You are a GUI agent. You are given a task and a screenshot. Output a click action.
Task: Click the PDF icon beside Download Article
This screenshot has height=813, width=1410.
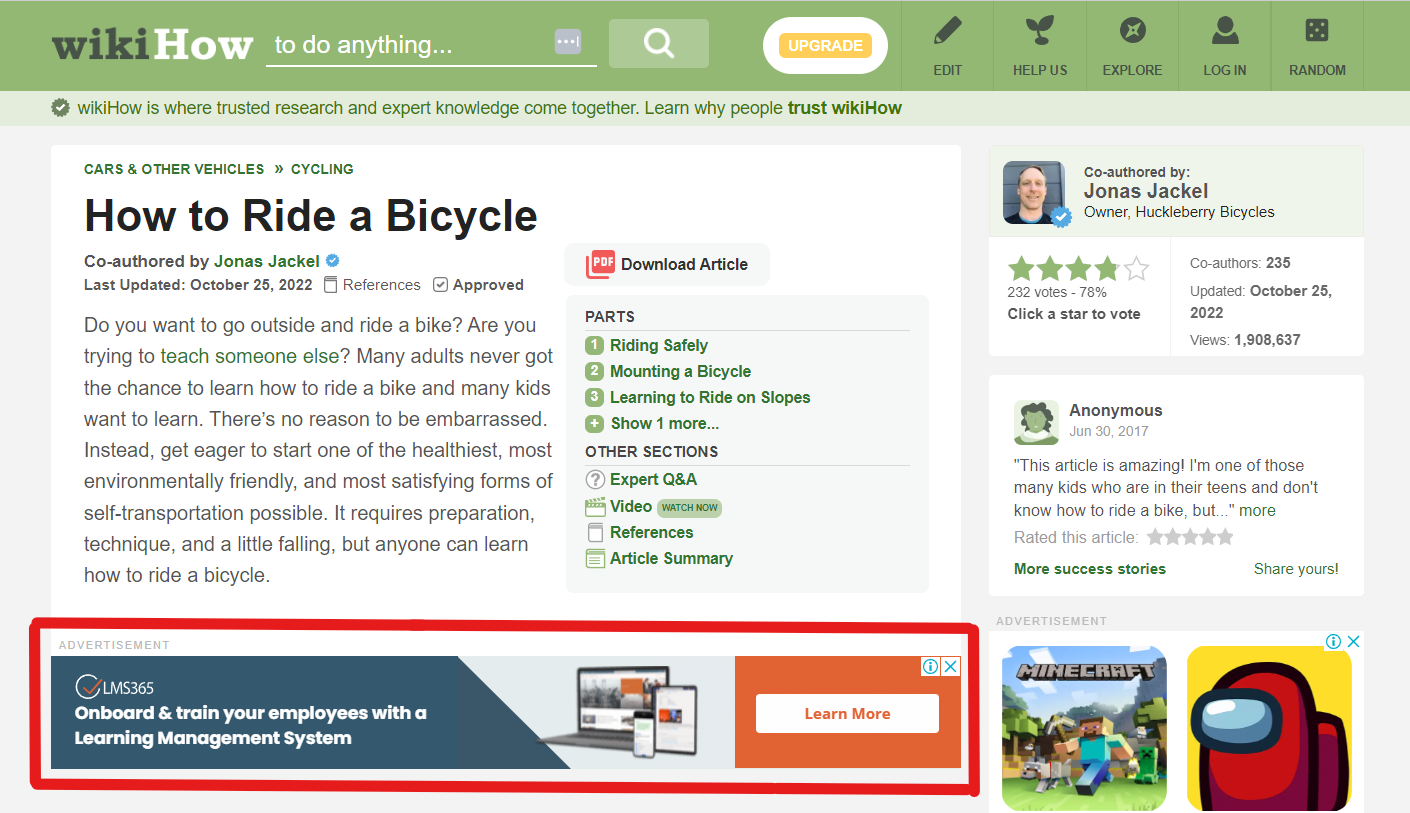(x=601, y=264)
